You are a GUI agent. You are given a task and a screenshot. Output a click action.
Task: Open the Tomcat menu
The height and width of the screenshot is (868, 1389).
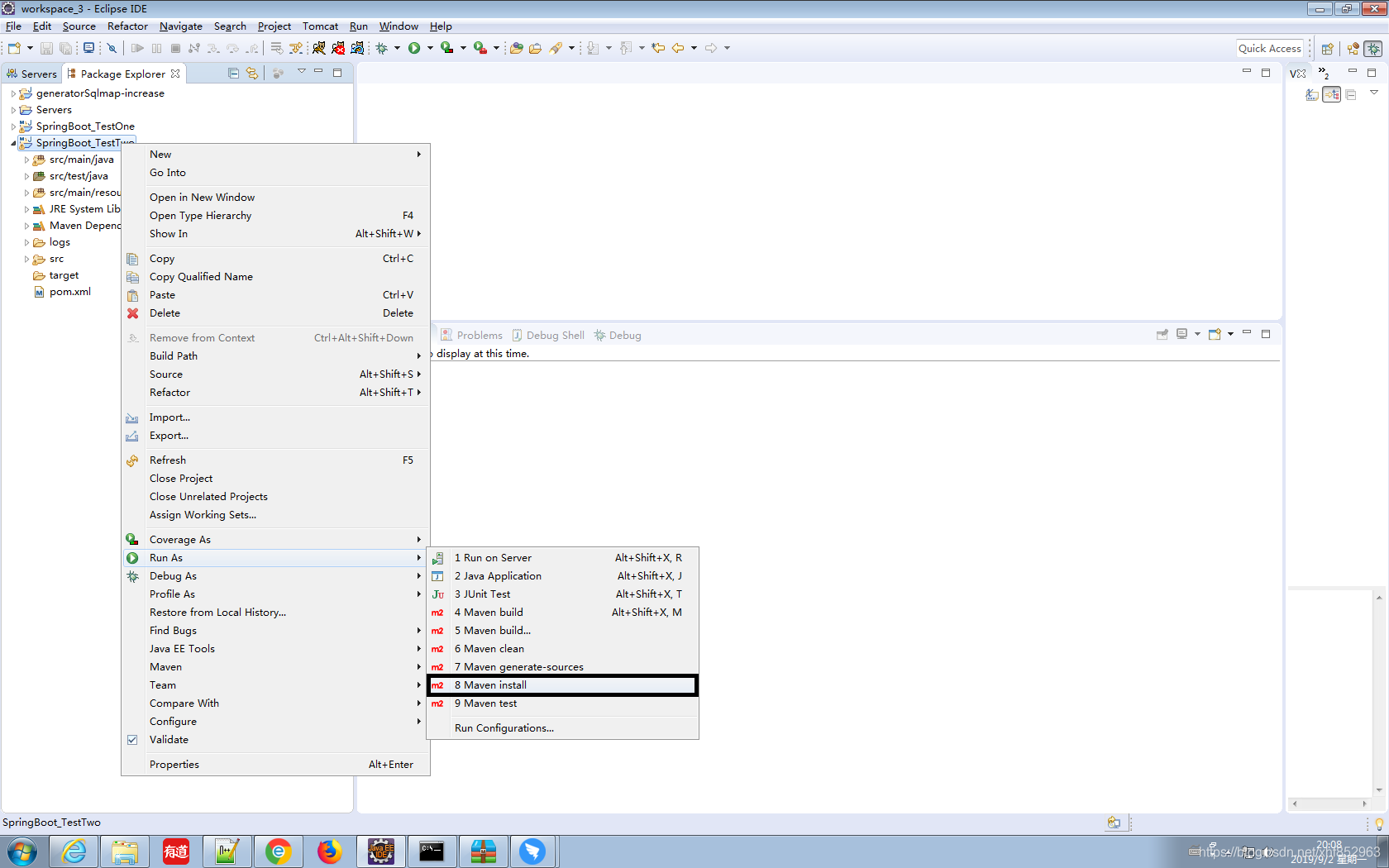pyautogui.click(x=320, y=26)
